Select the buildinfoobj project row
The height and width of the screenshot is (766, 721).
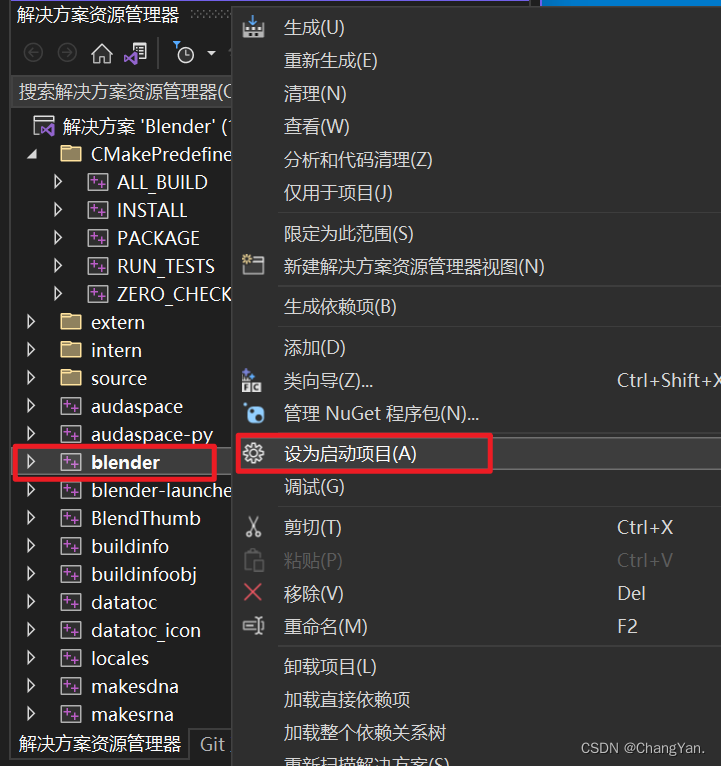(122, 574)
